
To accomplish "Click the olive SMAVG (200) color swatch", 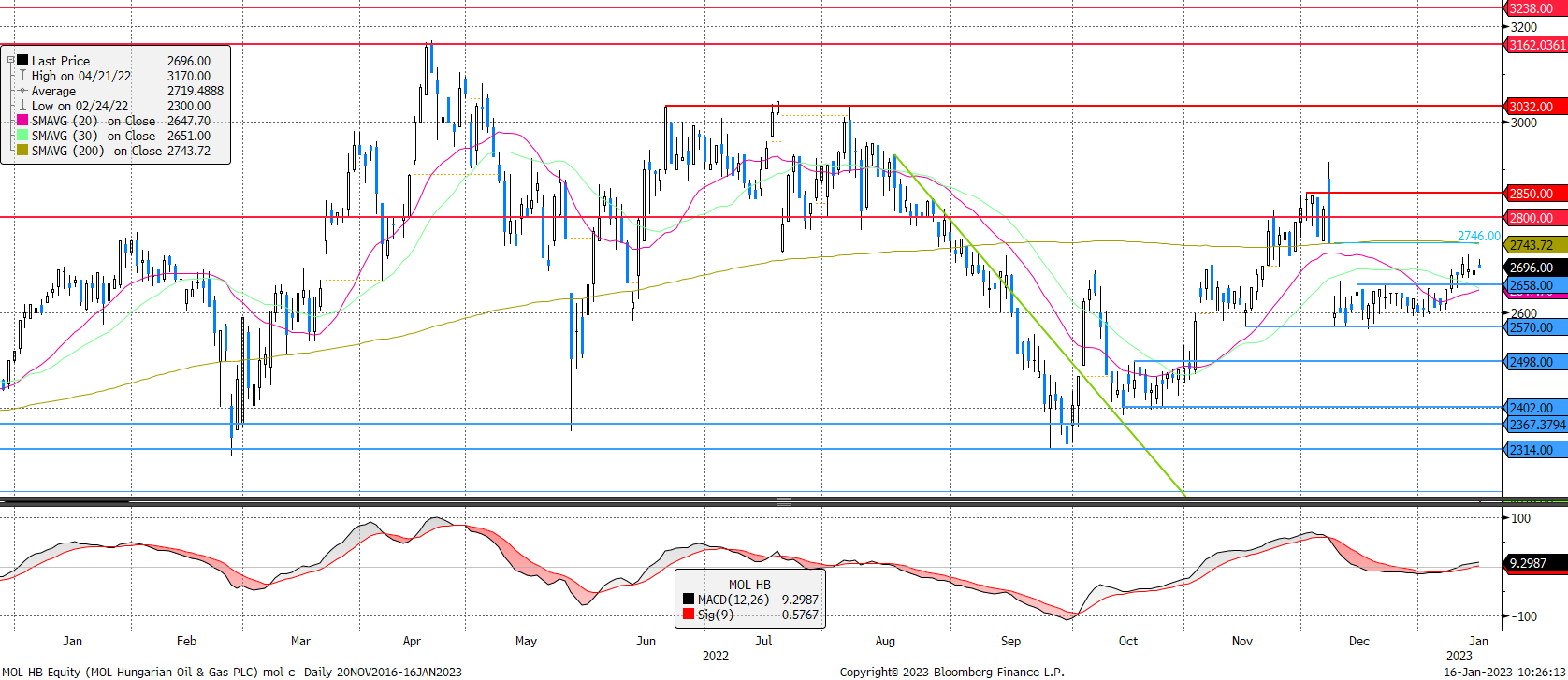I will pos(22,151).
